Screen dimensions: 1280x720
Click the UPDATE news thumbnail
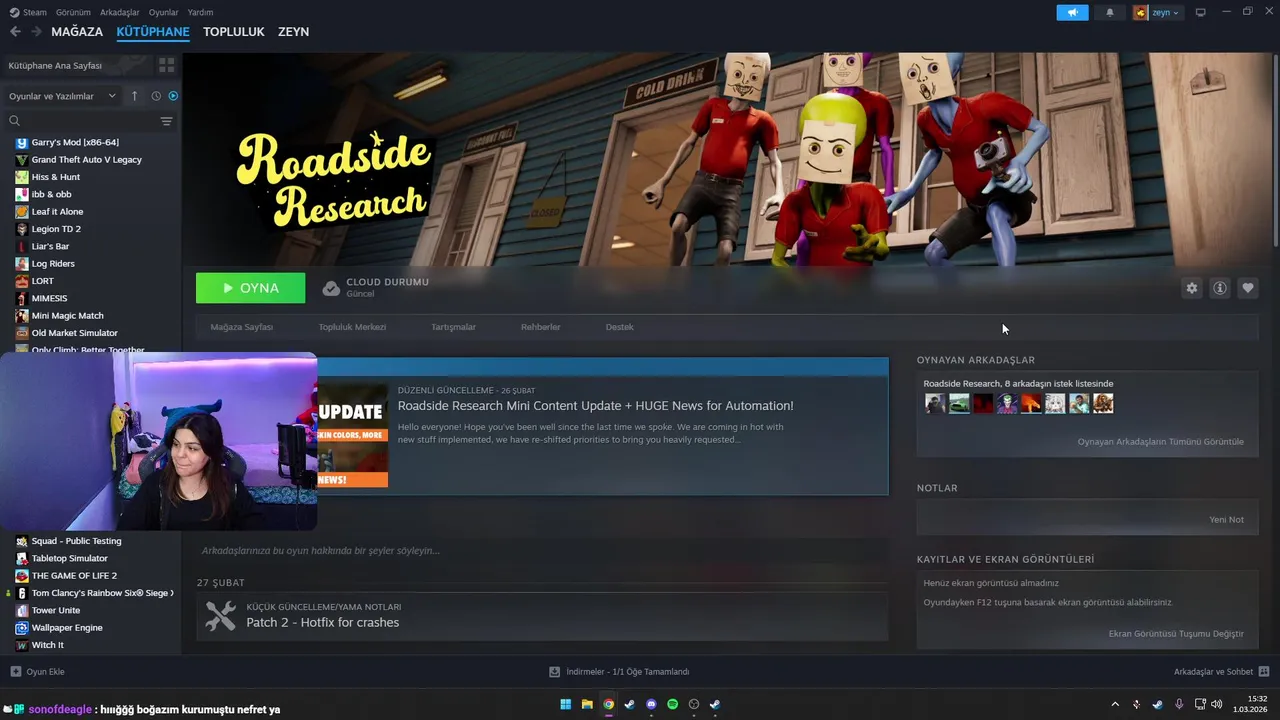coord(352,436)
